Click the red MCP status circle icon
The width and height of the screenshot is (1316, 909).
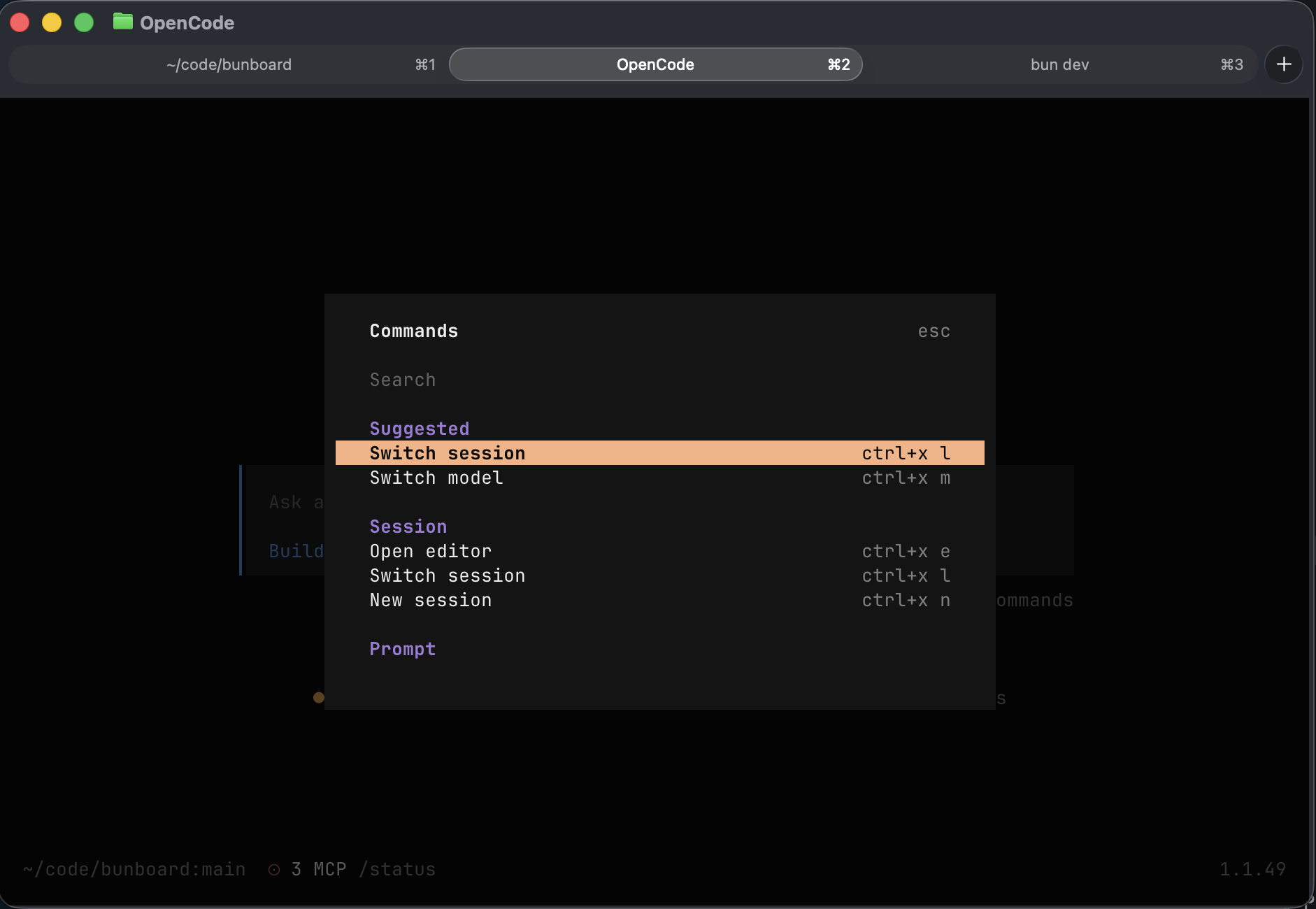coord(274,869)
